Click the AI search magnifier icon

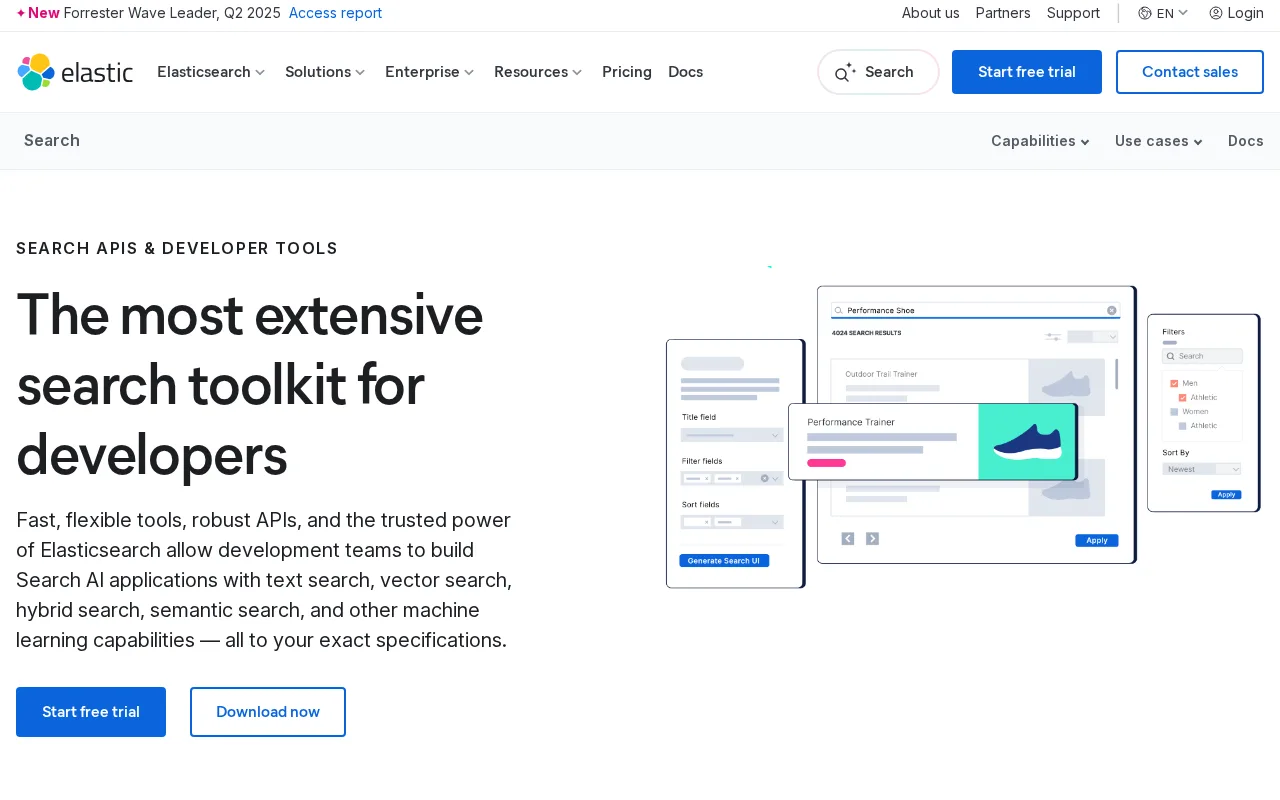click(x=845, y=72)
